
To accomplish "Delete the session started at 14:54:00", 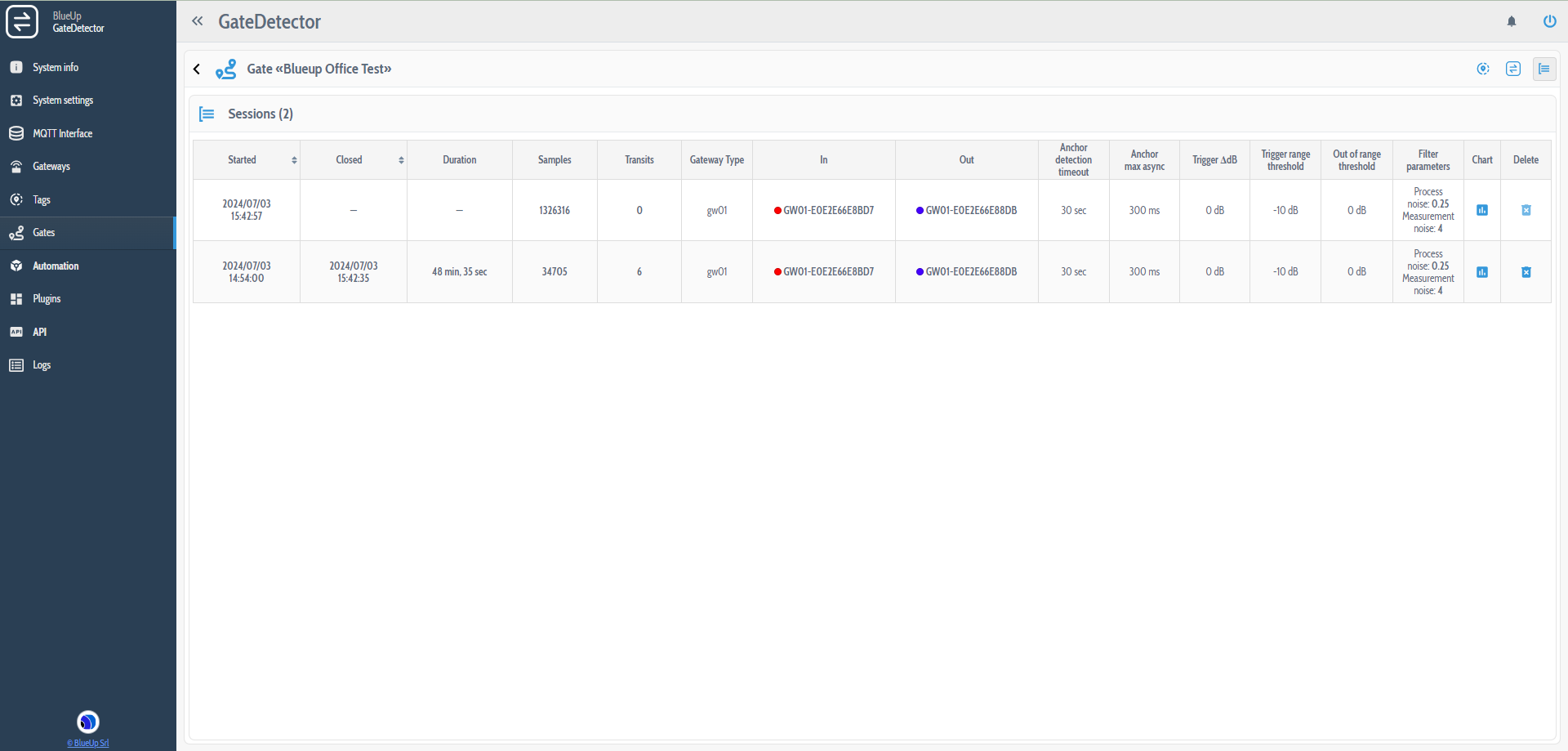I will point(1526,272).
